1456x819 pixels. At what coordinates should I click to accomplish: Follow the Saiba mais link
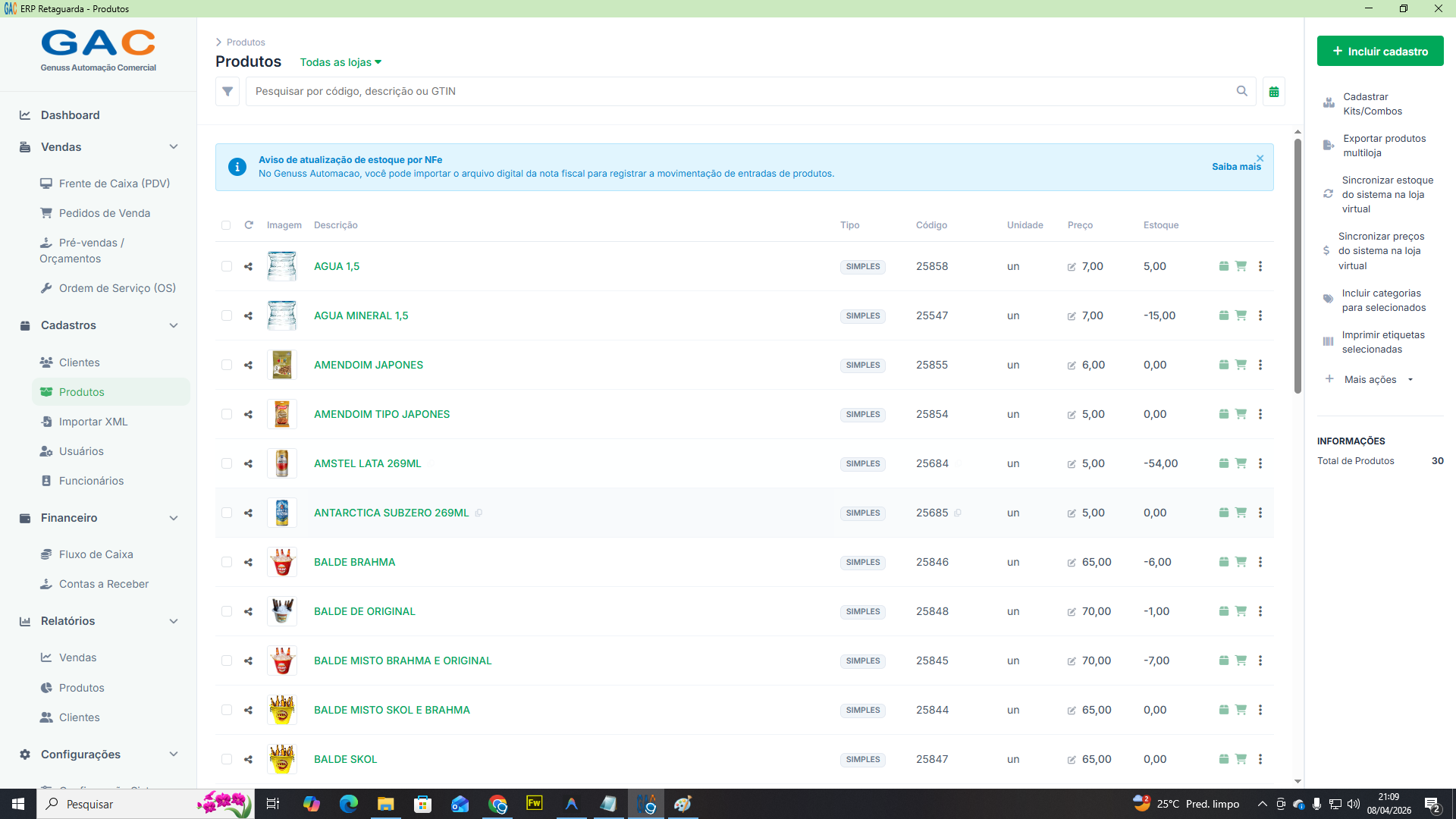(1236, 167)
